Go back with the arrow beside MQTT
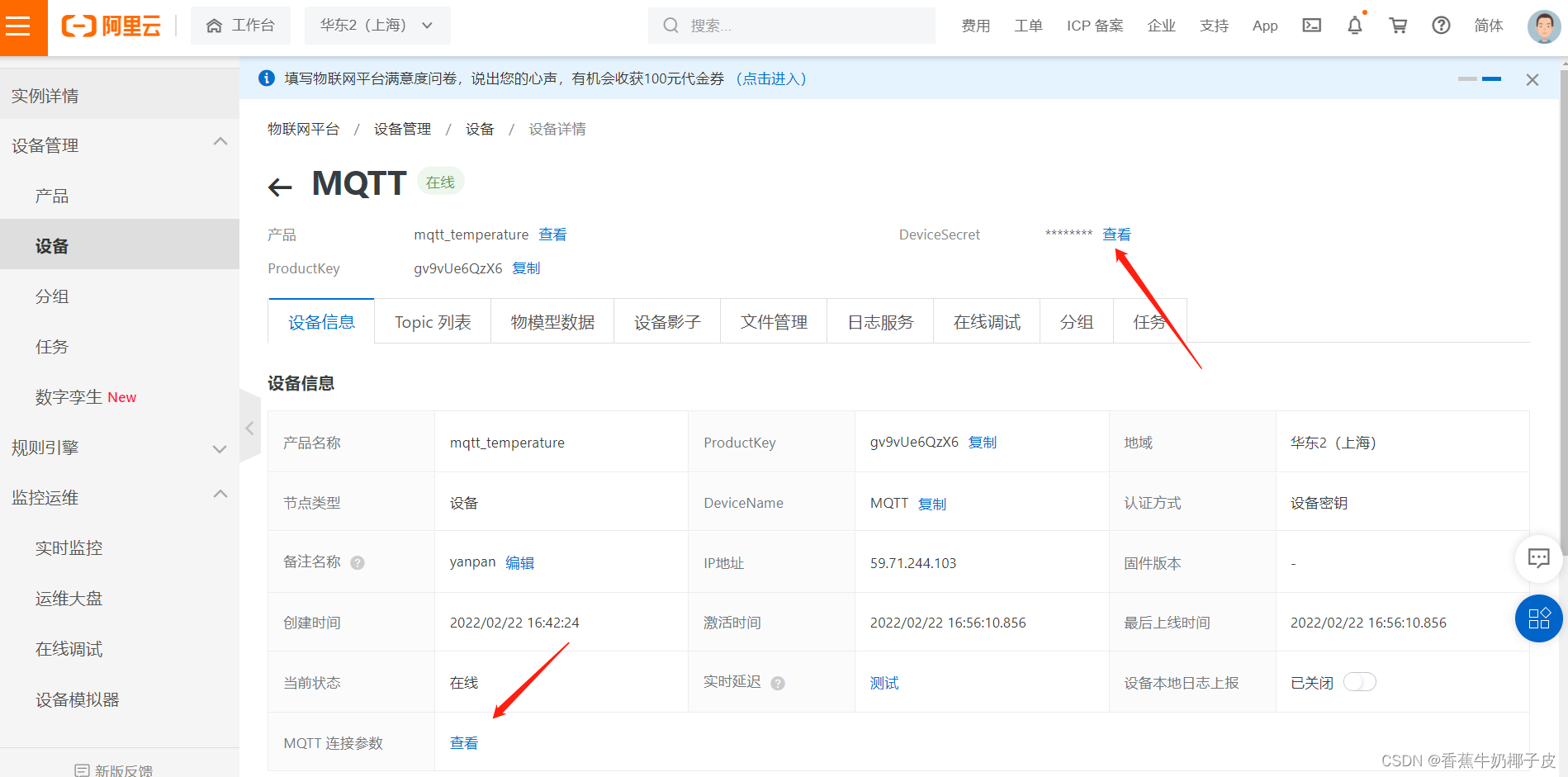 [x=281, y=187]
